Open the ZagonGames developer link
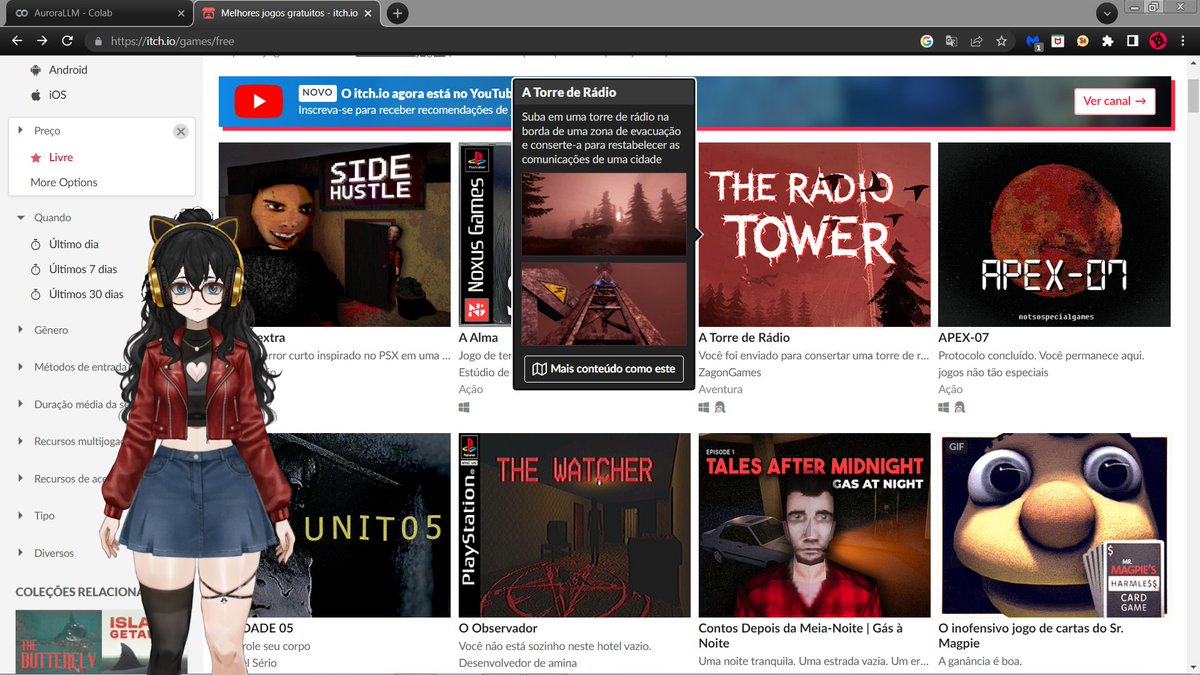This screenshot has height=675, width=1200. (x=730, y=372)
